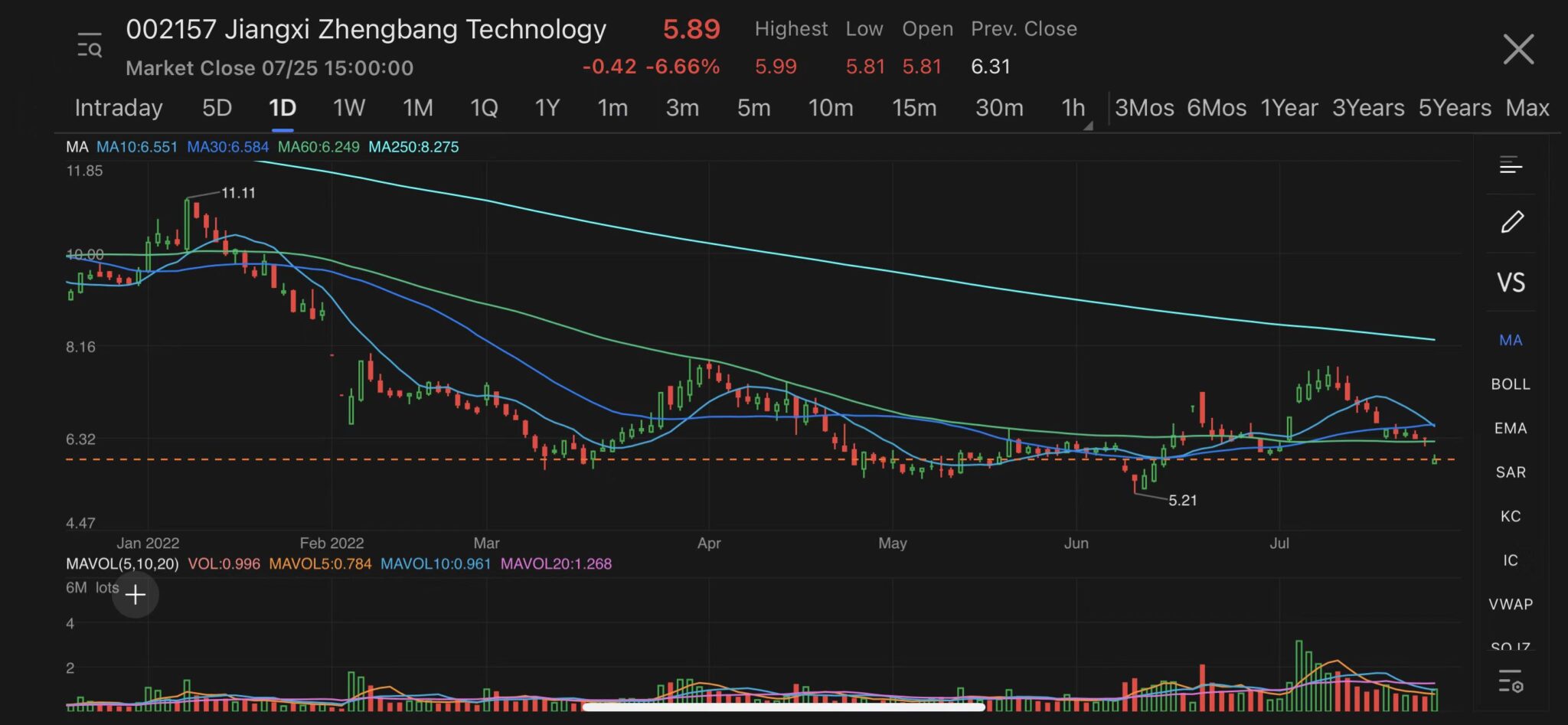1568x725 pixels.
Task: Choose the 3m minute interval
Action: (682, 108)
